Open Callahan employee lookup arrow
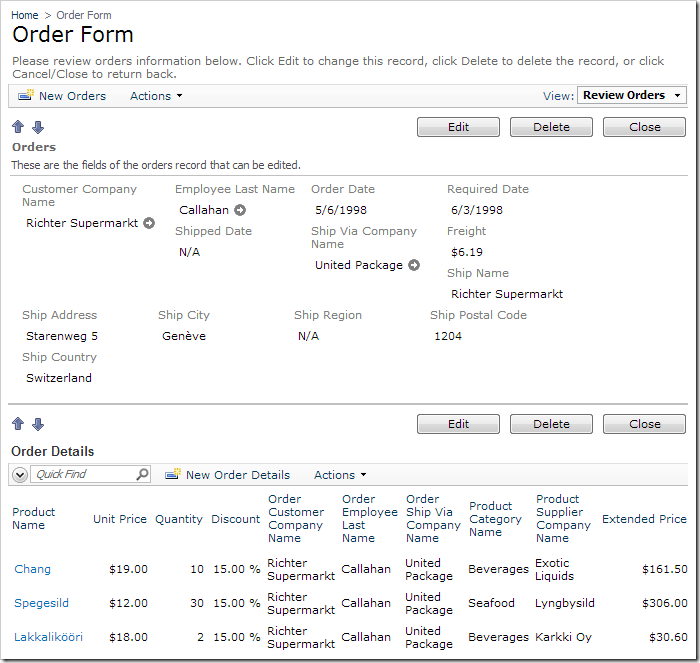This screenshot has height=663, width=700. [x=240, y=210]
